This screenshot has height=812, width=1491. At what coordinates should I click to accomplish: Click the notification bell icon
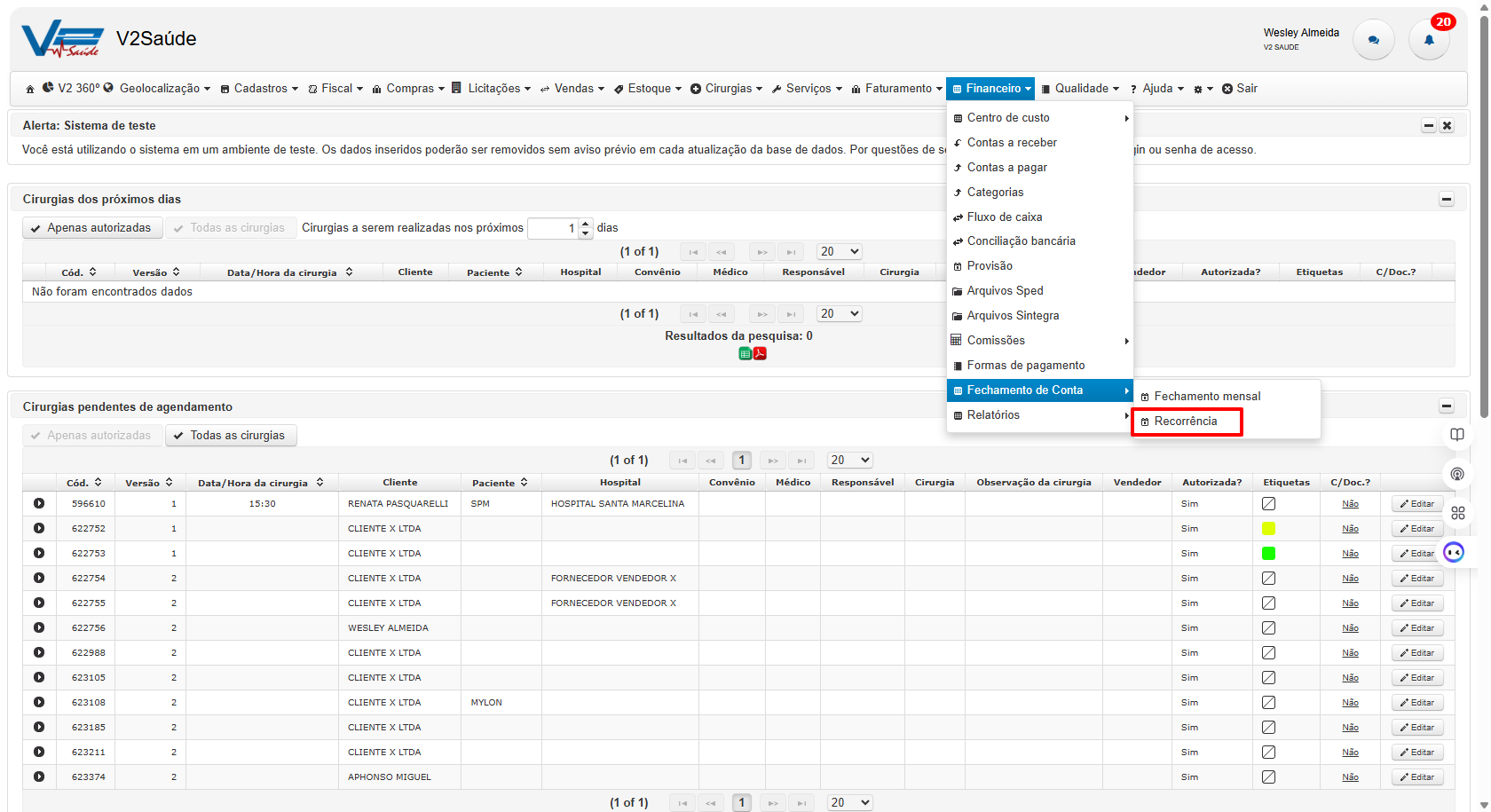point(1429,40)
